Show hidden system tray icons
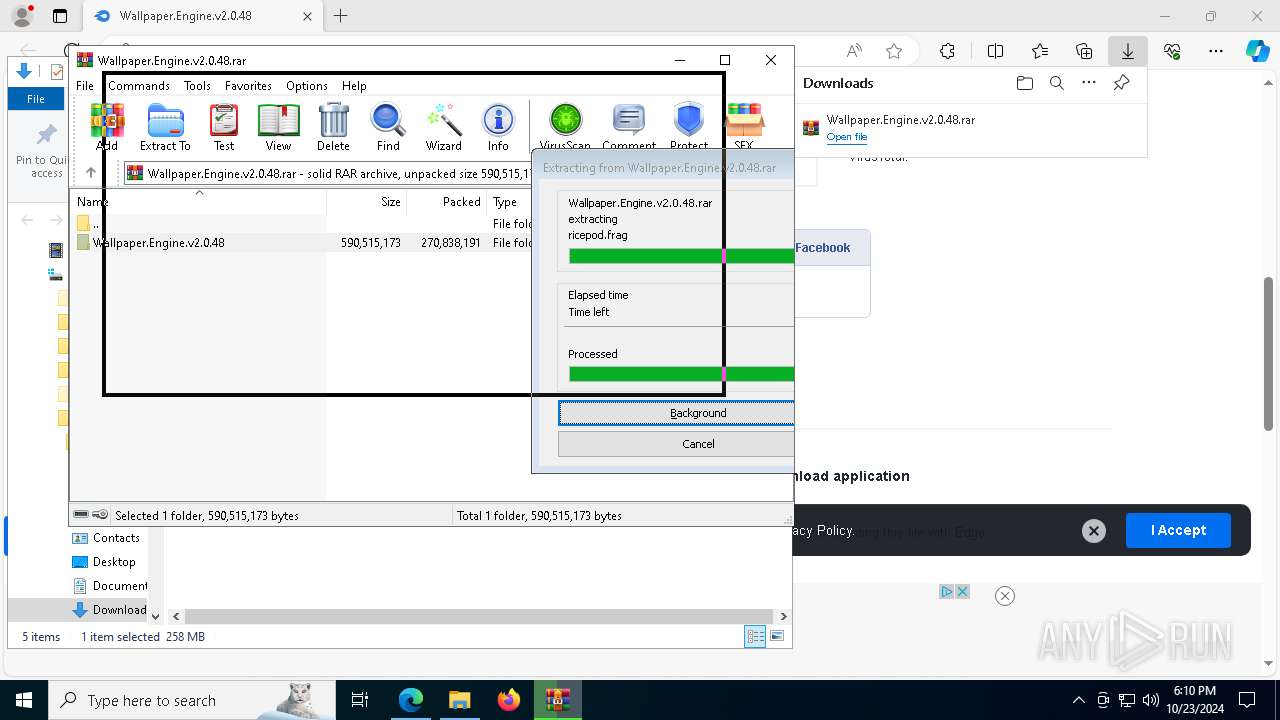 [x=1078, y=700]
